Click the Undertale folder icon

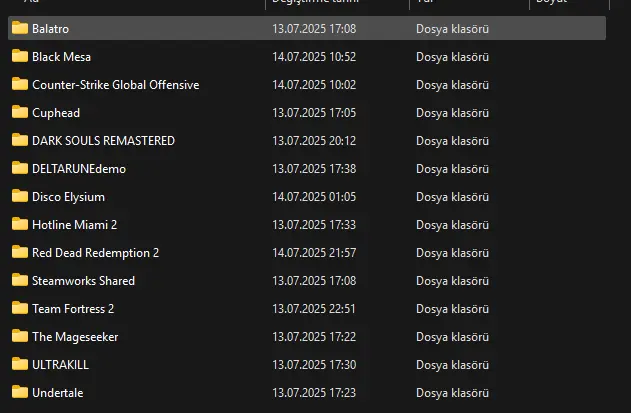(x=20, y=392)
